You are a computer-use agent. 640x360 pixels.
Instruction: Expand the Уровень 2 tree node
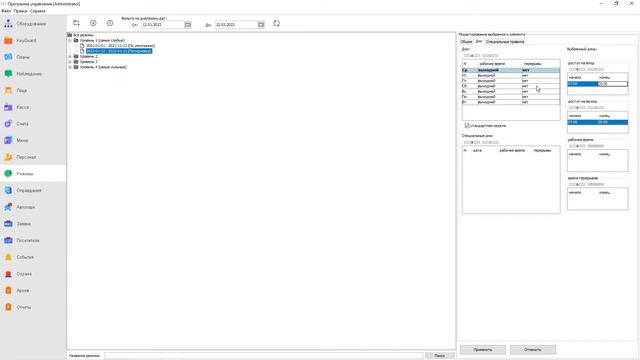(x=70, y=56)
